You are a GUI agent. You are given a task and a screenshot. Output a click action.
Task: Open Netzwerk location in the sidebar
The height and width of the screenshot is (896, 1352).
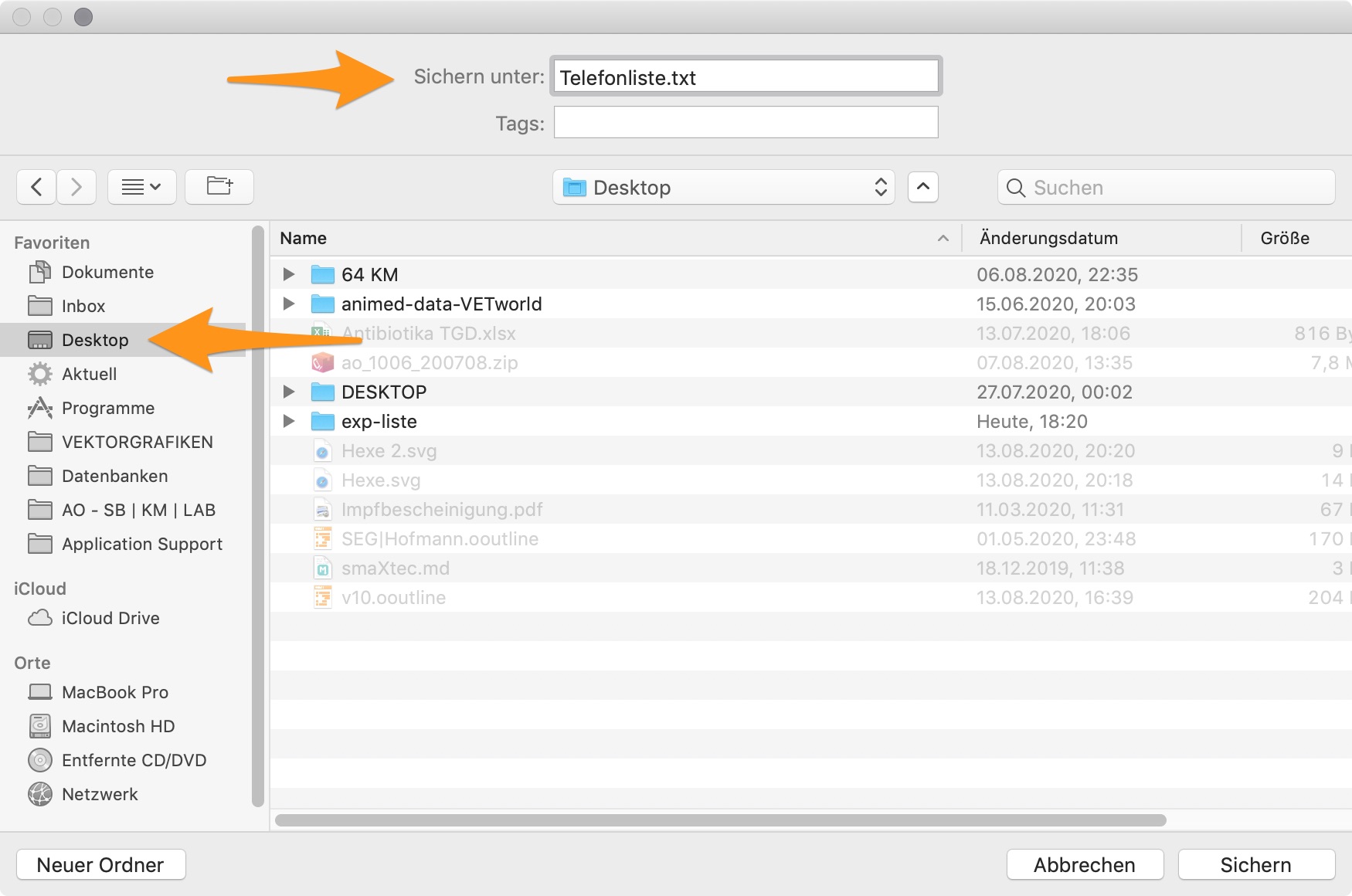(x=100, y=794)
